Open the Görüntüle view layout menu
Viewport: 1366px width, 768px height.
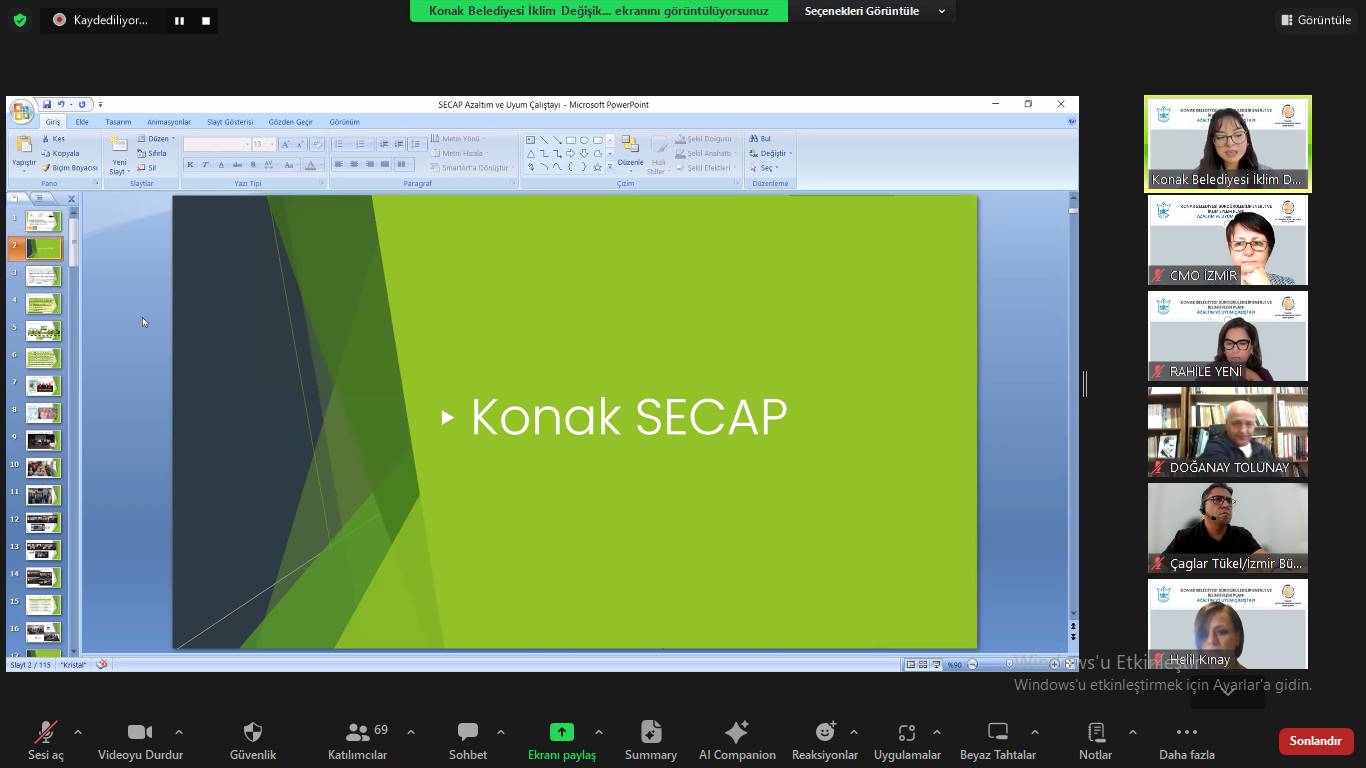coord(1315,20)
